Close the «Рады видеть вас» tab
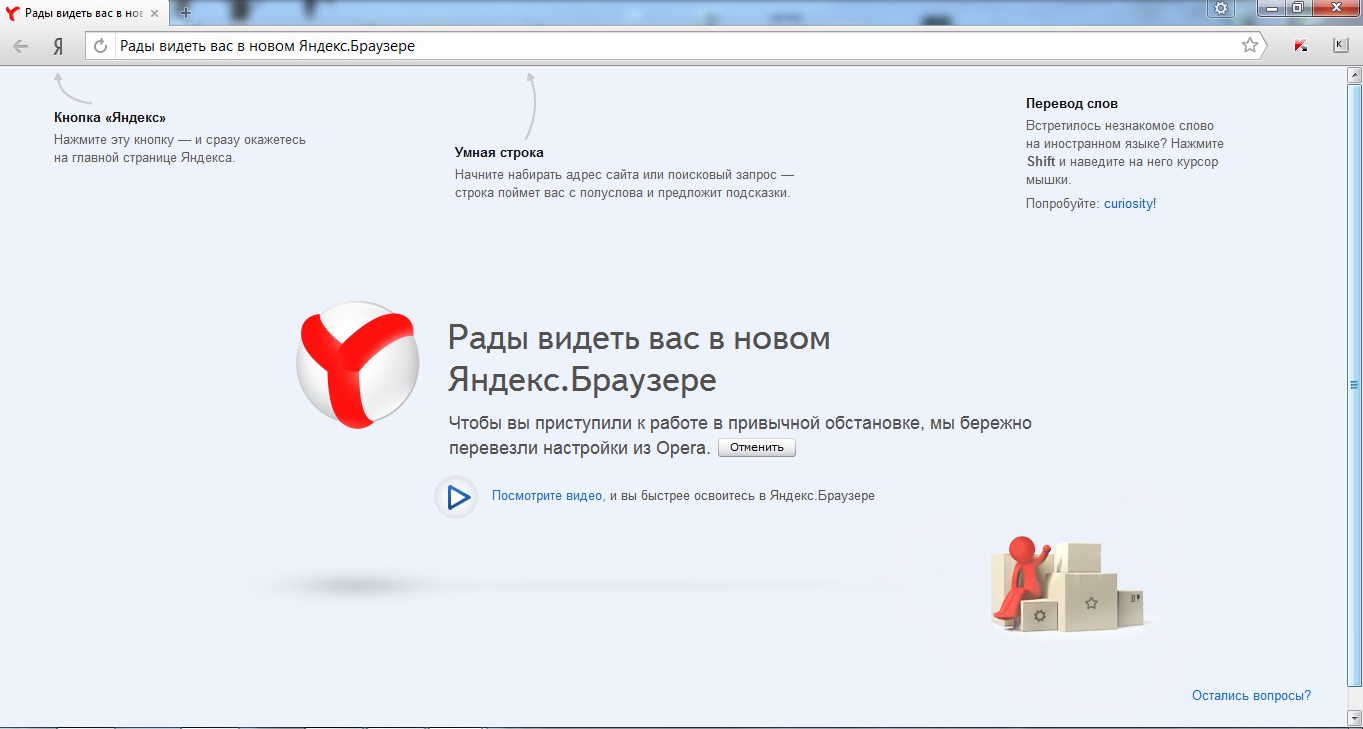 point(153,13)
